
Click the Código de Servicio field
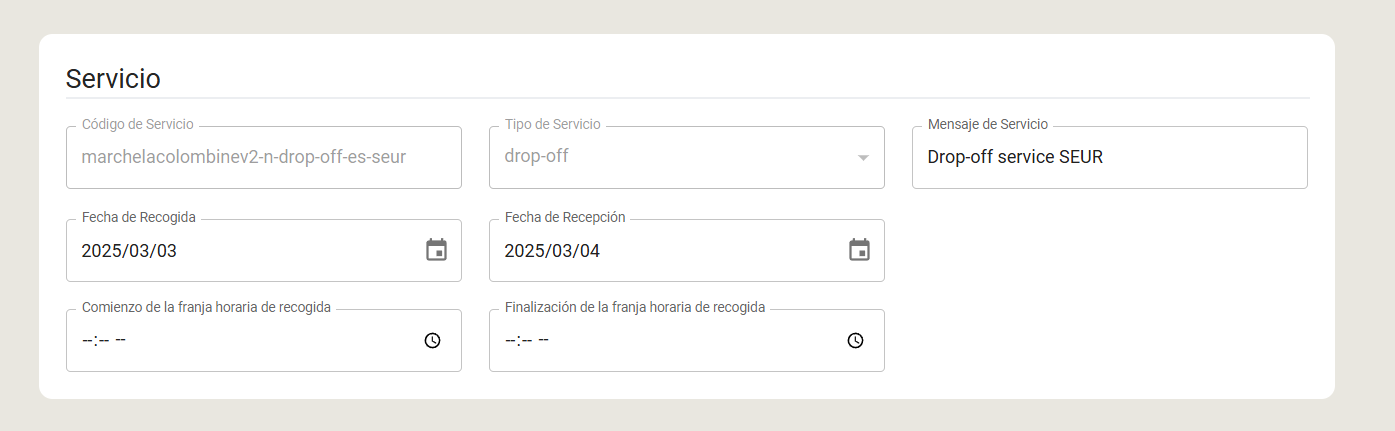[x=264, y=157]
